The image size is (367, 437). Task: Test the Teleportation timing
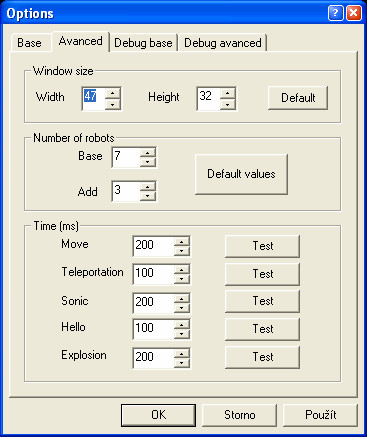point(263,274)
